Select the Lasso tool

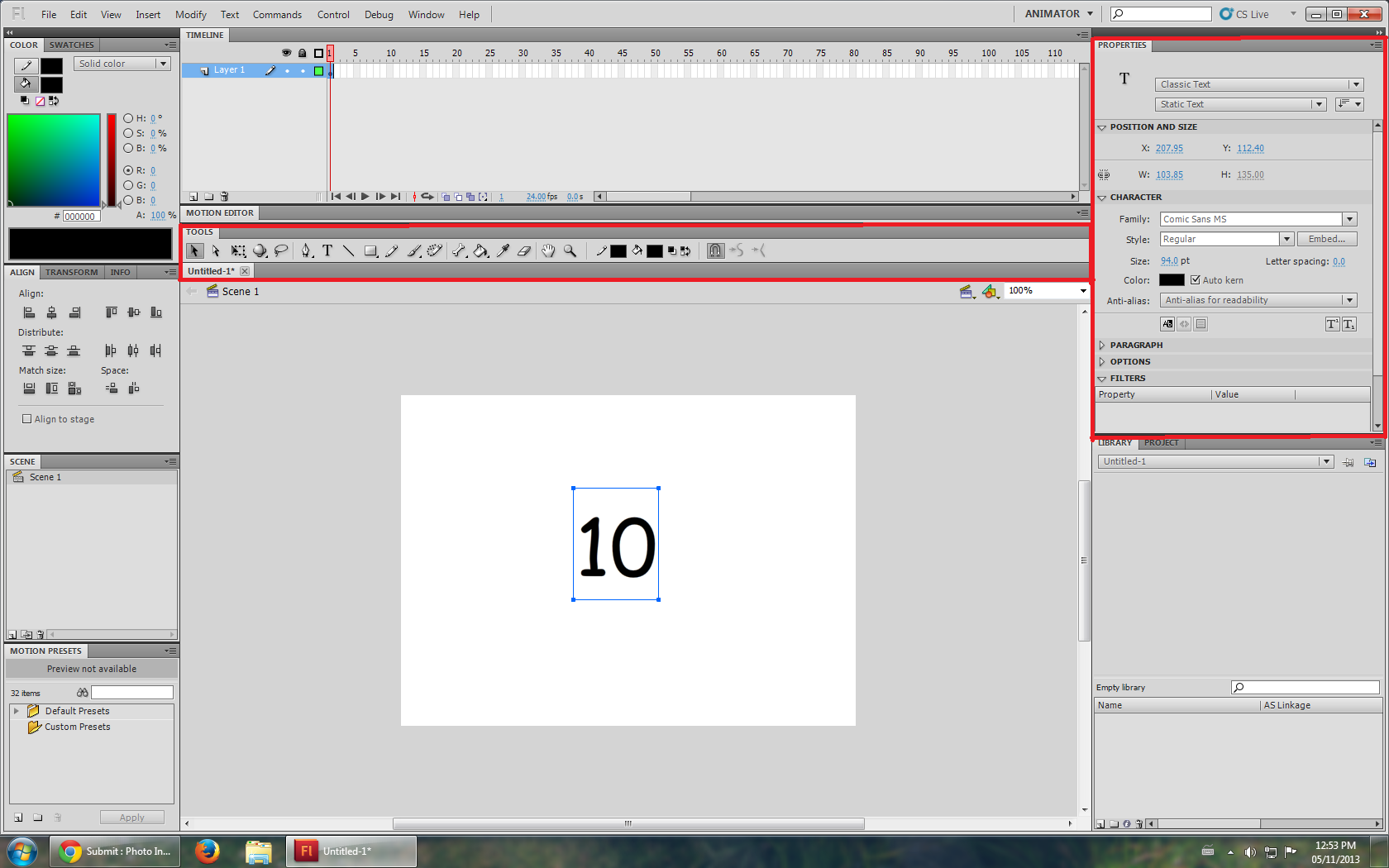[282, 250]
